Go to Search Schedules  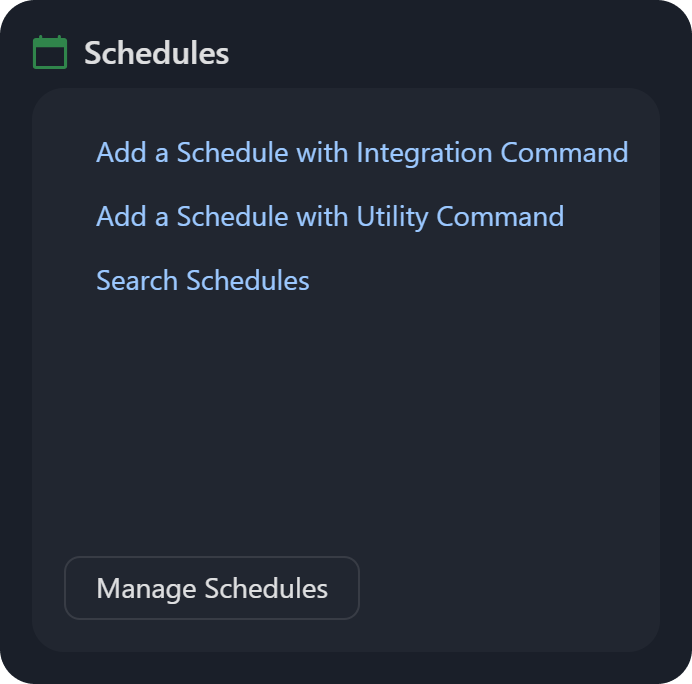[203, 281]
